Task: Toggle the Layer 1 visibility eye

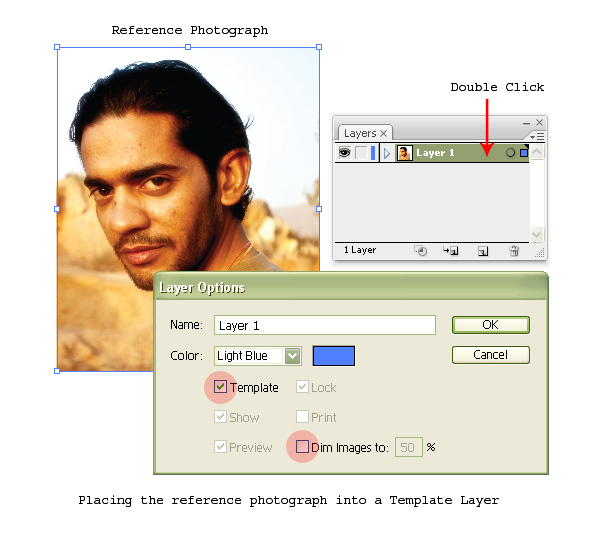Action: tap(344, 153)
